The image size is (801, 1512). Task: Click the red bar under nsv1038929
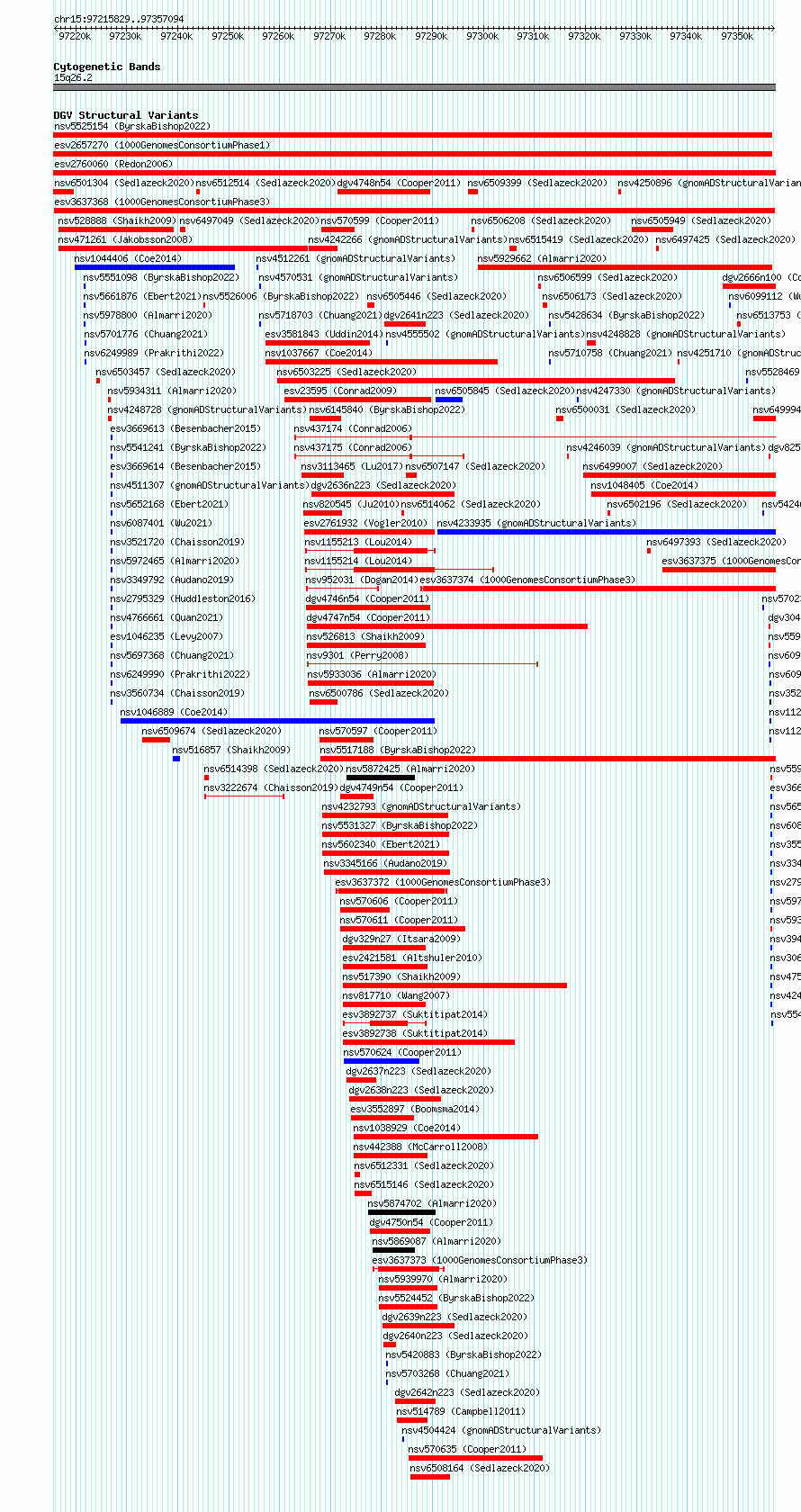pos(445,1137)
